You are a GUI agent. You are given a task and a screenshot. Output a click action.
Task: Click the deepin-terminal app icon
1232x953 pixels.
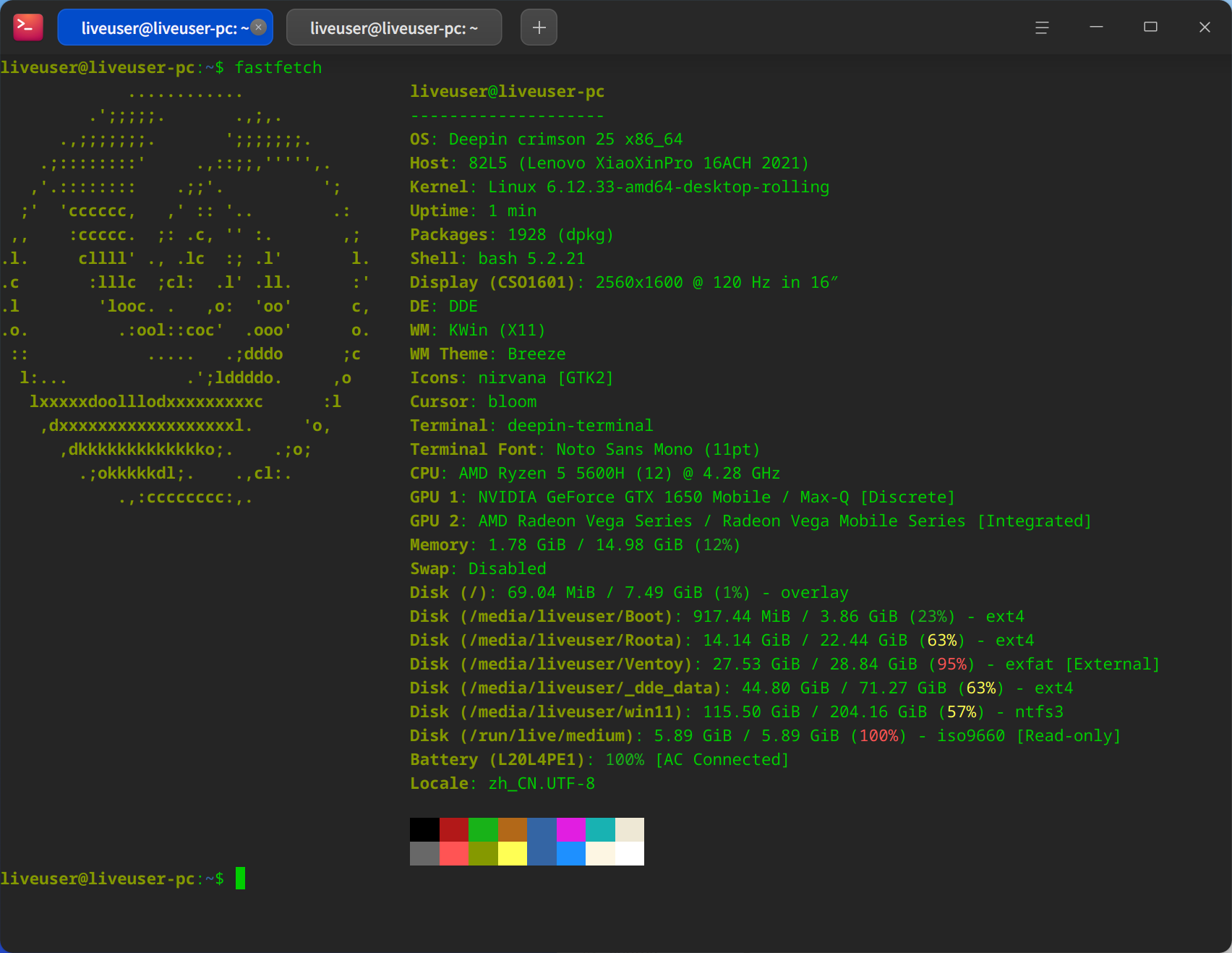tap(28, 27)
